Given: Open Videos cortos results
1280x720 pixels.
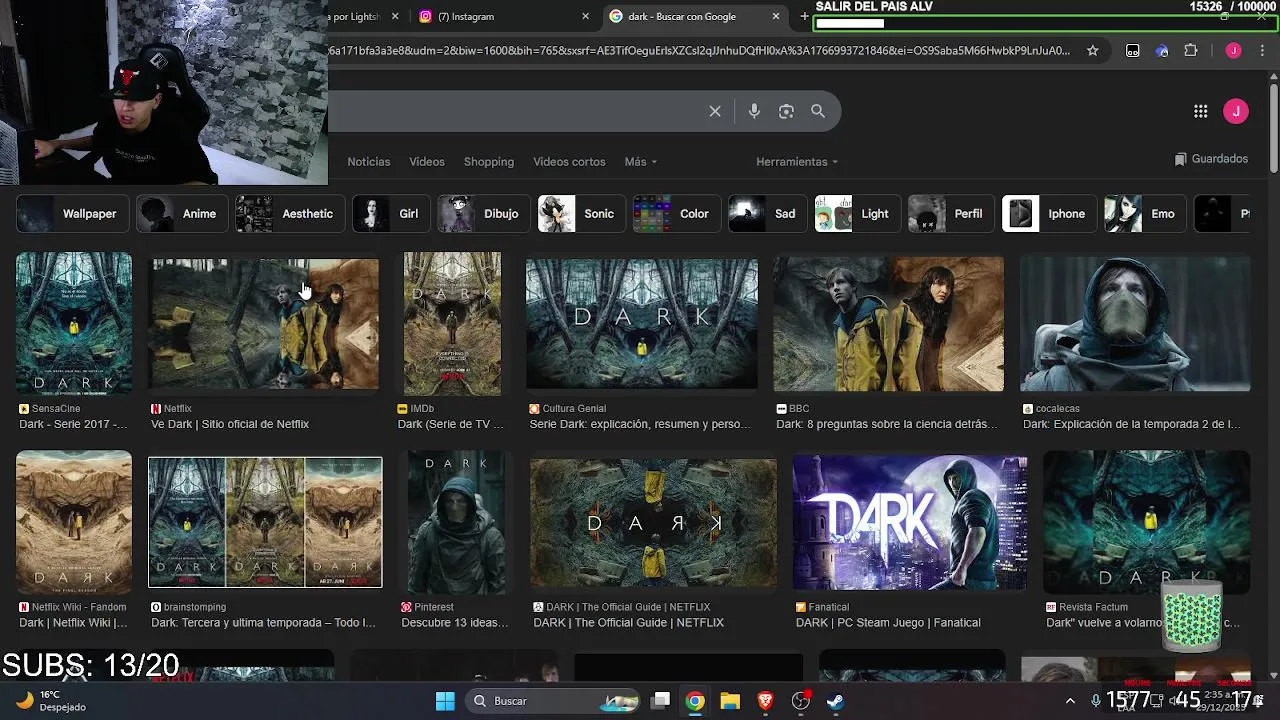Looking at the screenshot, I should pyautogui.click(x=569, y=162).
